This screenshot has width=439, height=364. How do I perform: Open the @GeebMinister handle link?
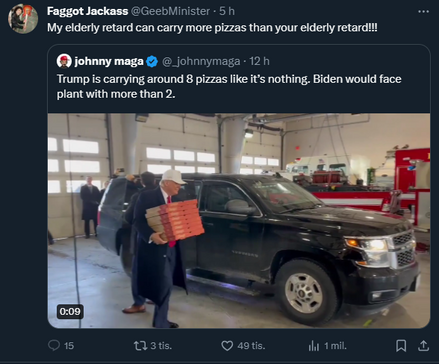click(170, 11)
